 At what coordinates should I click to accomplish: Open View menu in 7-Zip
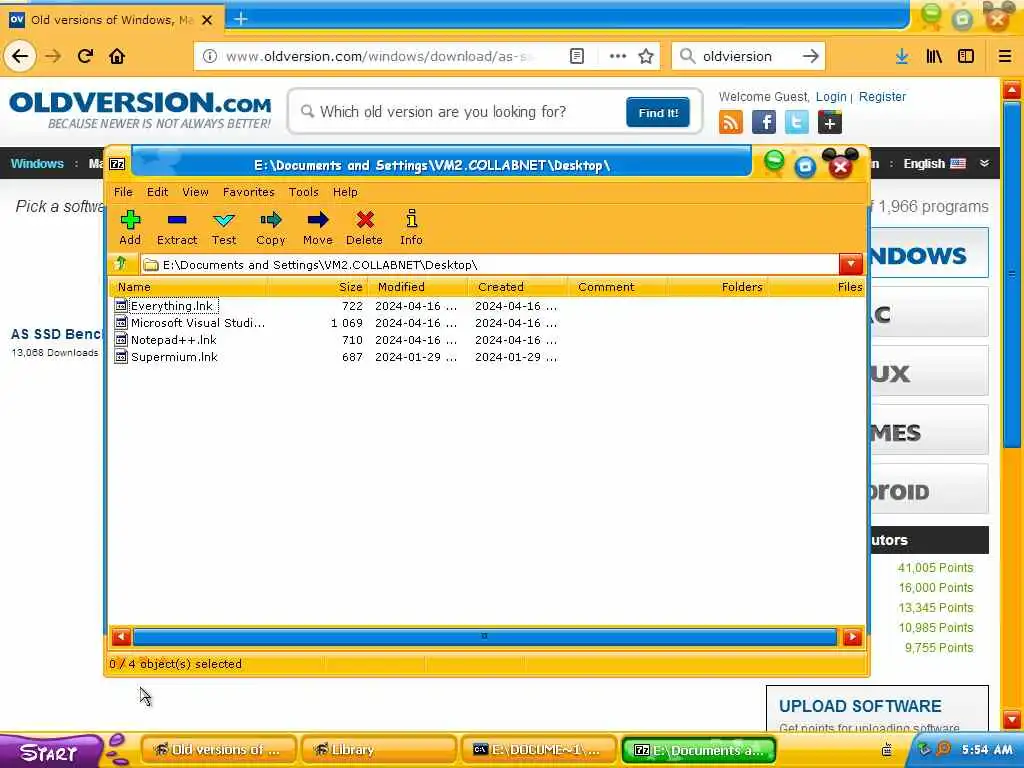195,192
